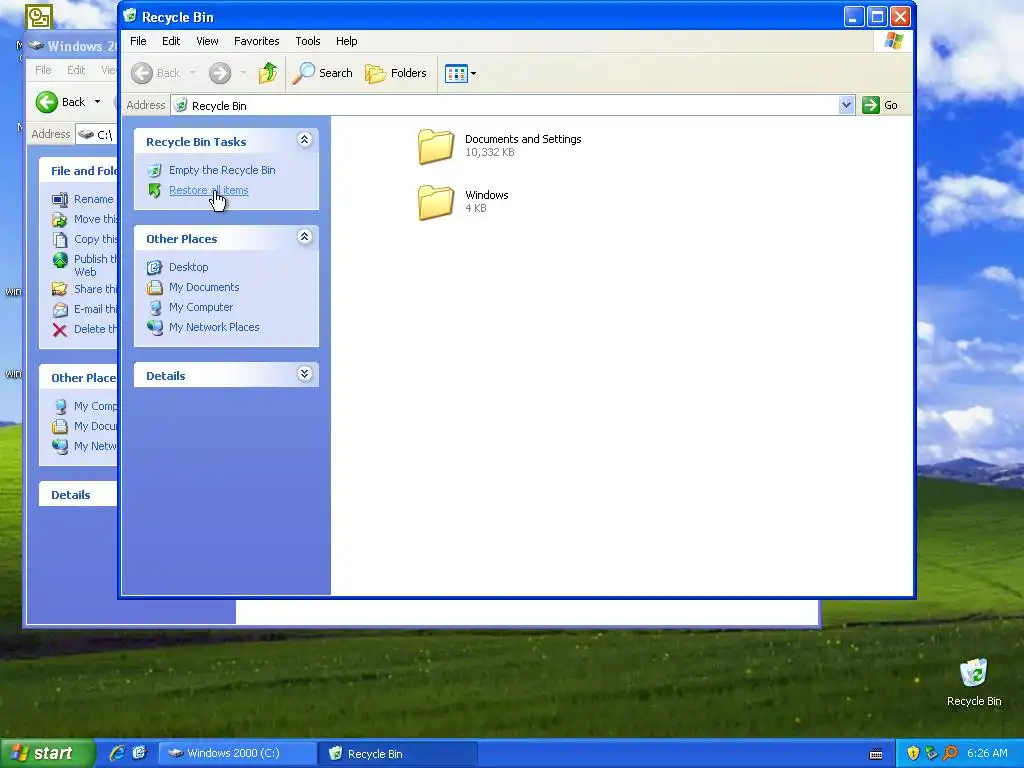Click the 6:26 AM clock

coord(987,753)
